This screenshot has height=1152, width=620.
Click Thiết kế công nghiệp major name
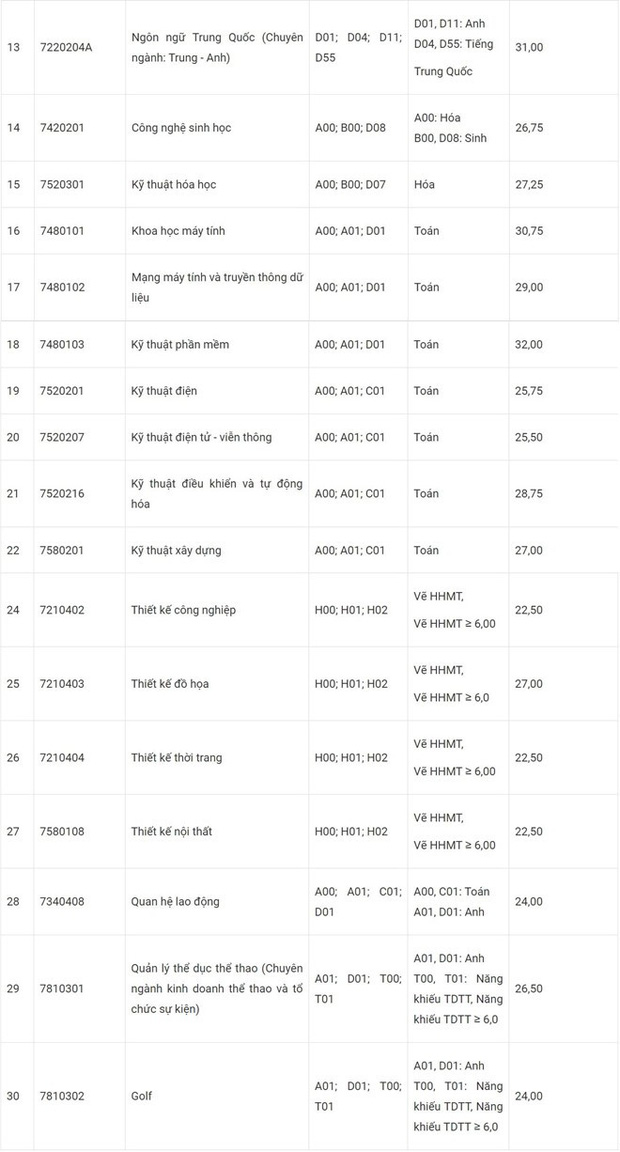[x=183, y=610]
